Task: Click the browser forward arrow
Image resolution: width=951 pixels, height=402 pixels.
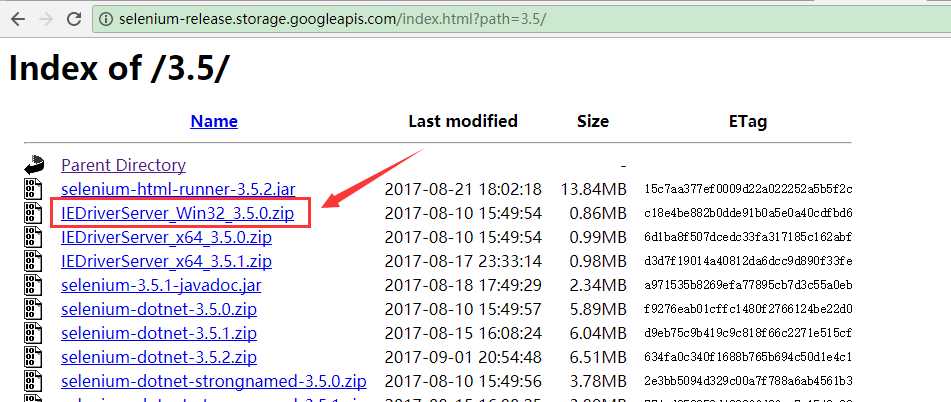Action: coord(46,19)
